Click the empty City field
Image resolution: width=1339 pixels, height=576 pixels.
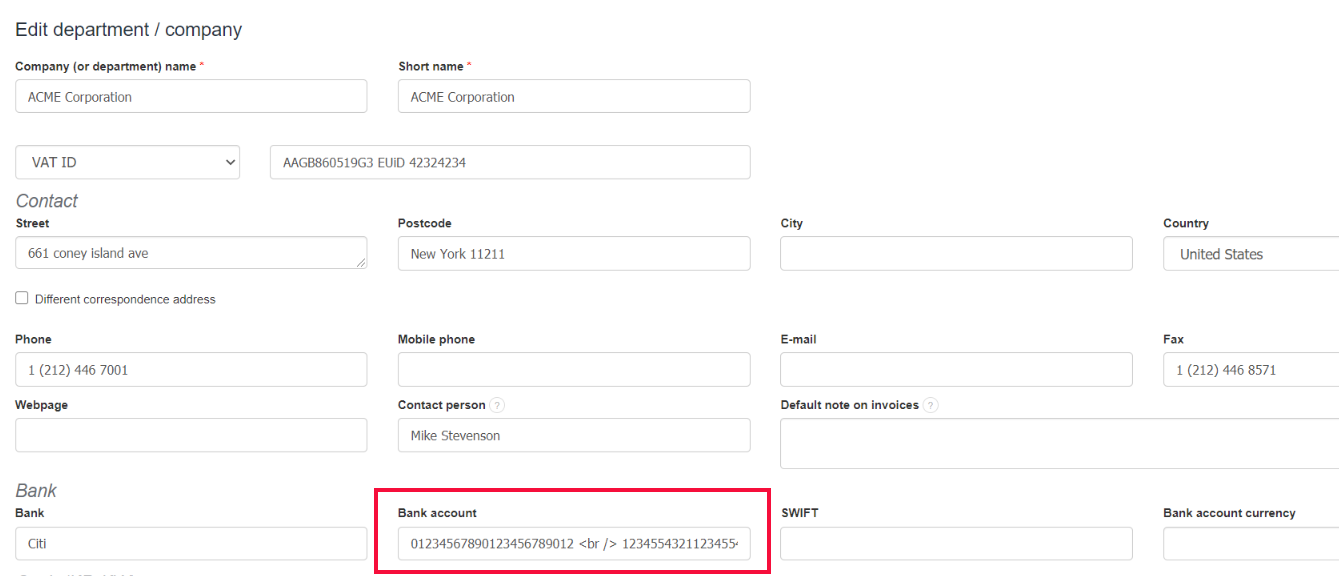click(956, 254)
